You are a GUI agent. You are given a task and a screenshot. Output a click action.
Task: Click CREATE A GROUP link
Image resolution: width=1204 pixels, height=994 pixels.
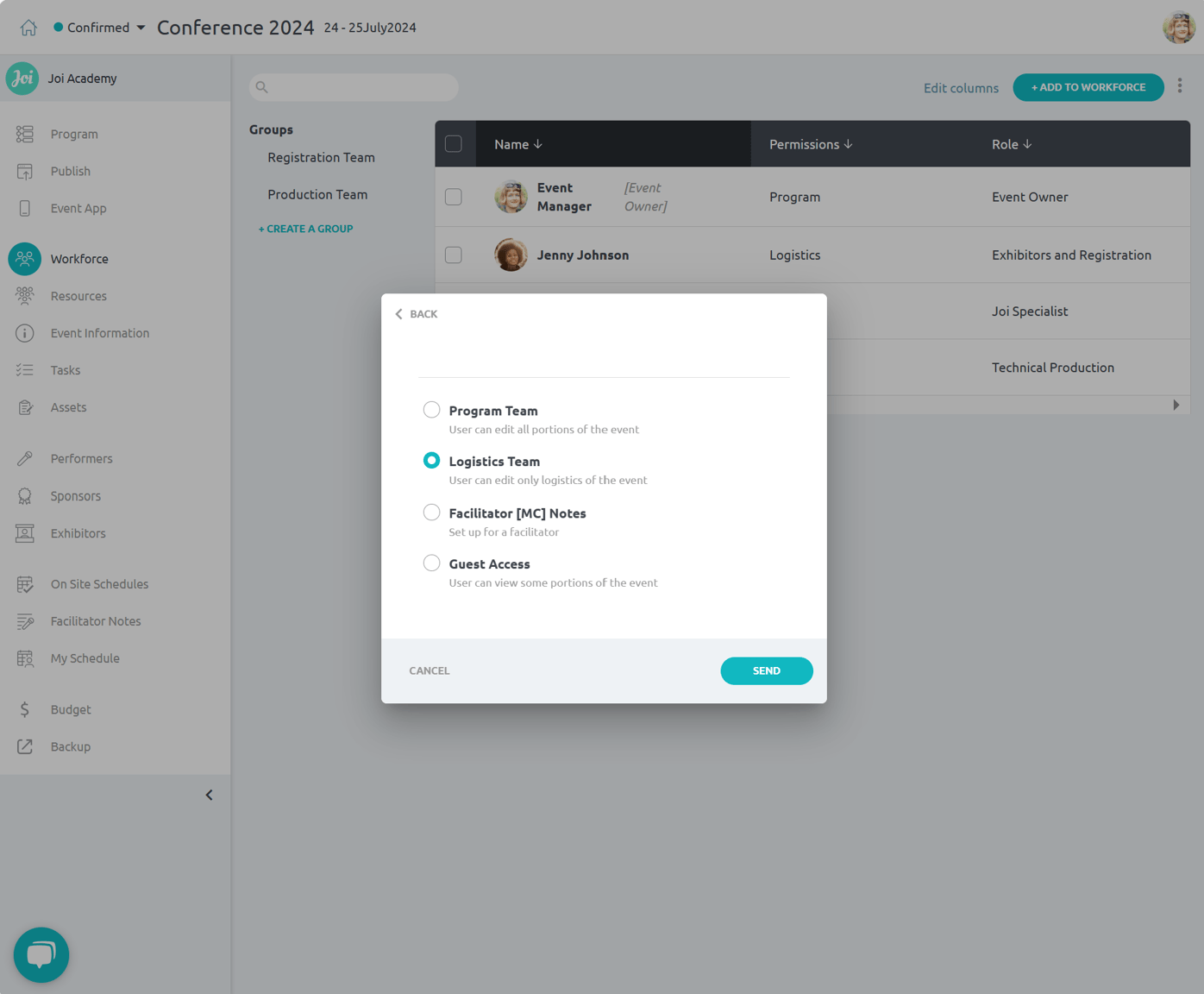[305, 228]
